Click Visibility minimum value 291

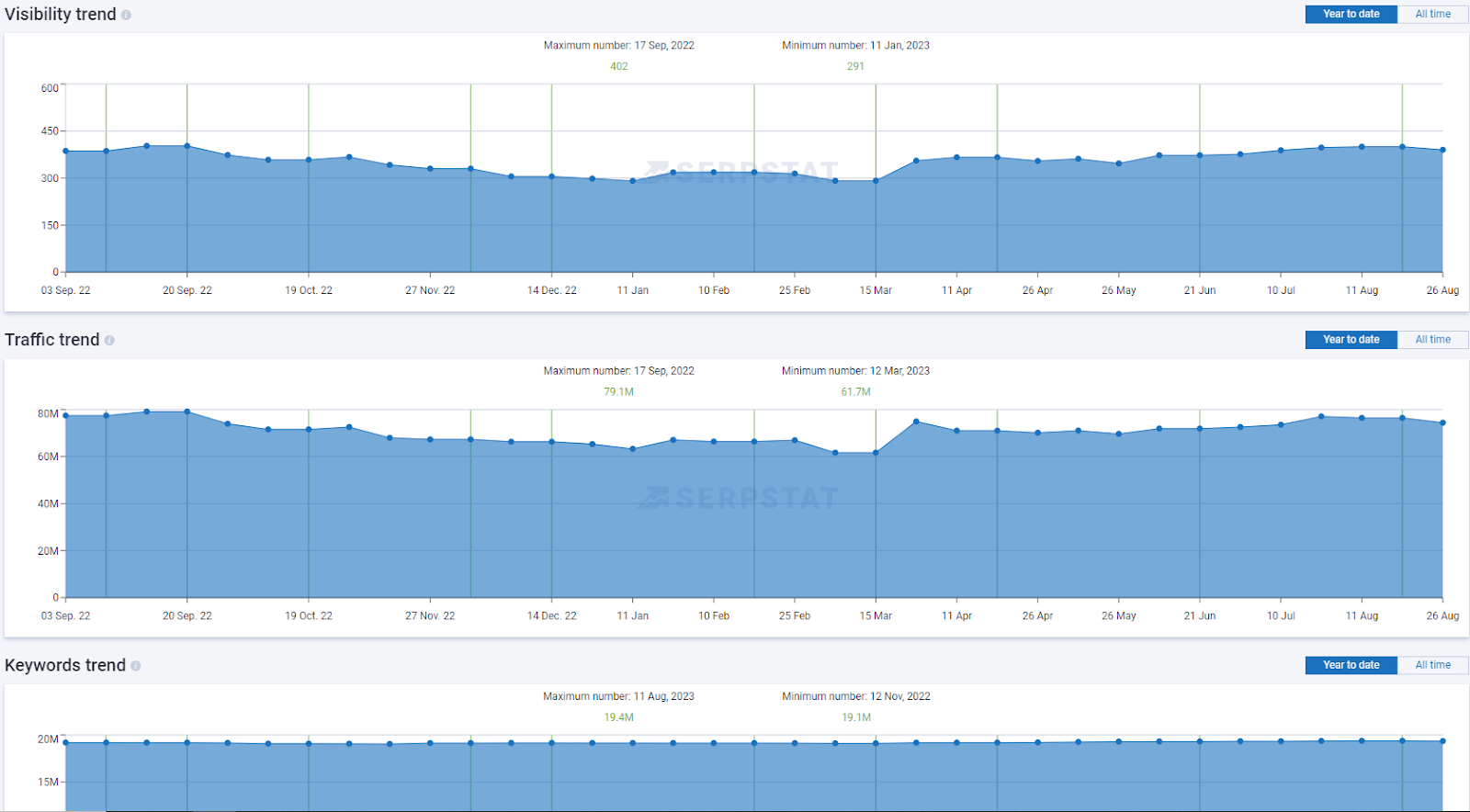pos(855,66)
